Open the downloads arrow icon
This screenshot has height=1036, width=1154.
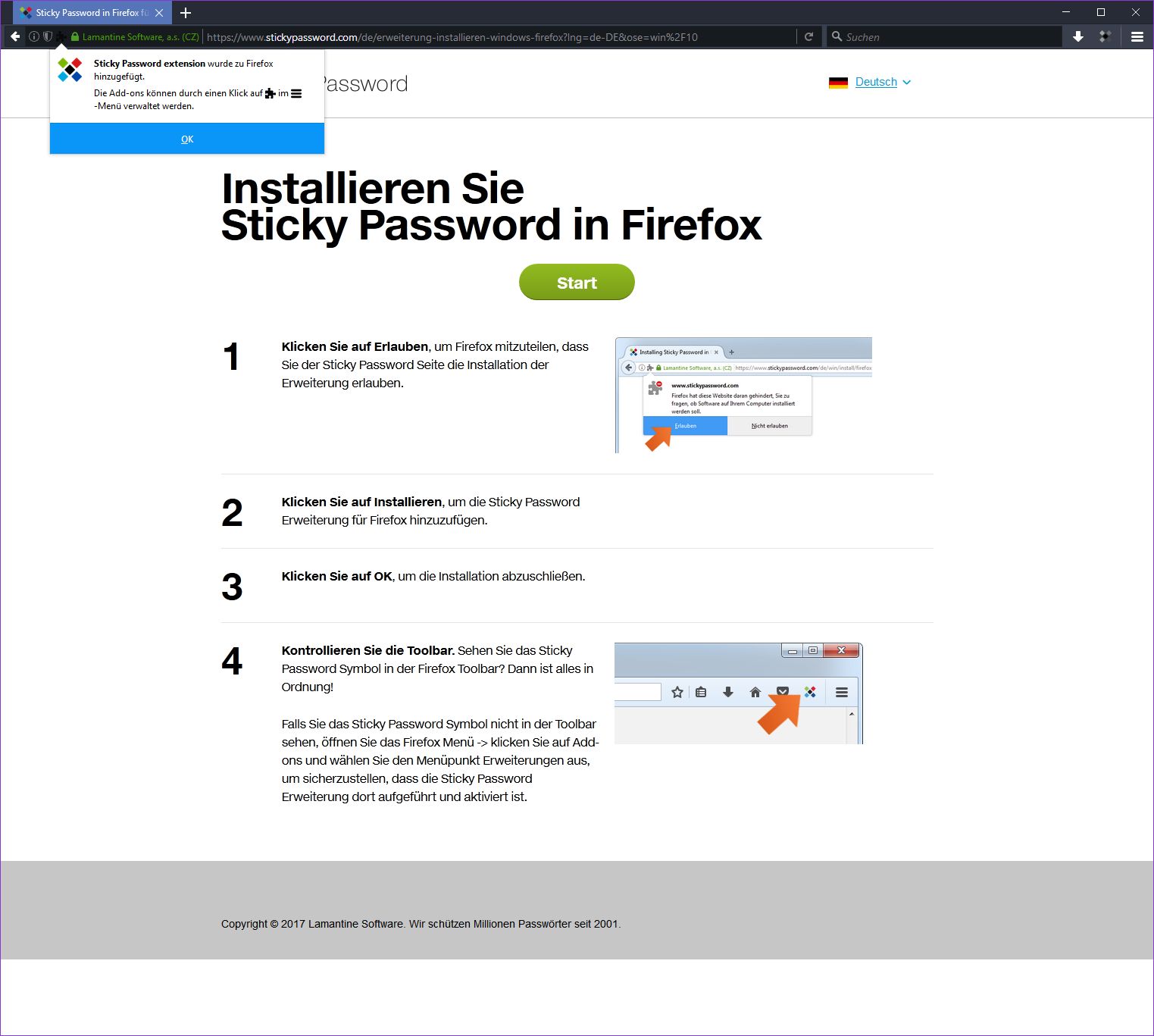(1078, 36)
